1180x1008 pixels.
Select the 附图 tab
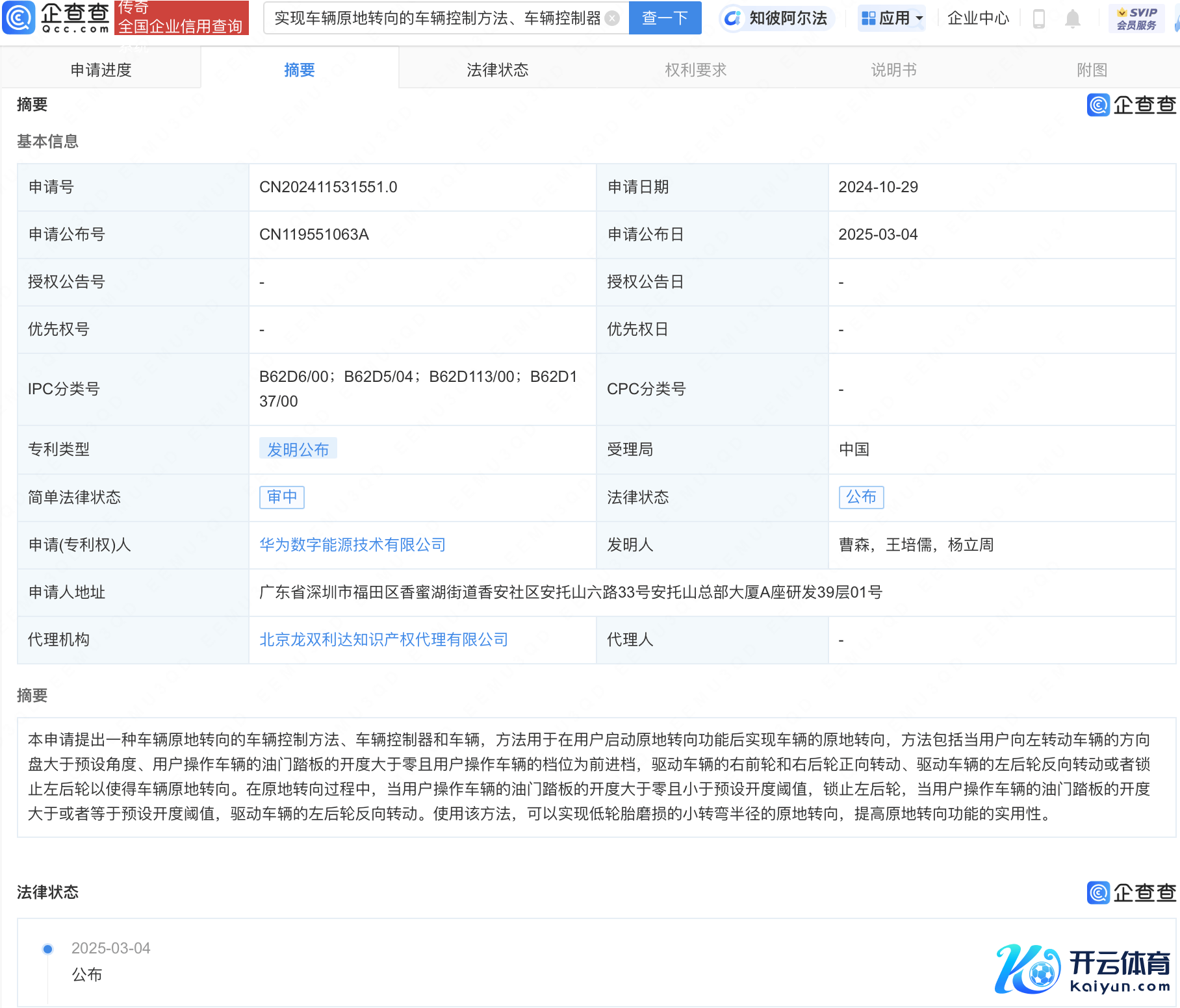coord(1092,69)
